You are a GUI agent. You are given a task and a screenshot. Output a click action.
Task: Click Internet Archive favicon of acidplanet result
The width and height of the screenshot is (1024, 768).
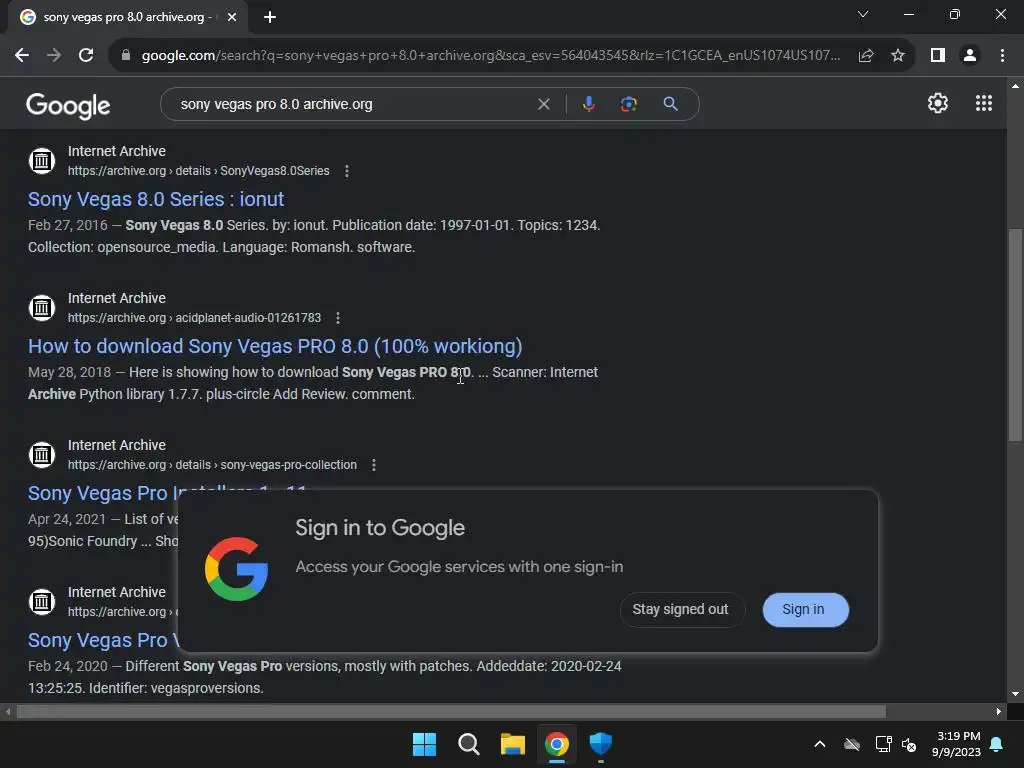pyautogui.click(x=42, y=307)
